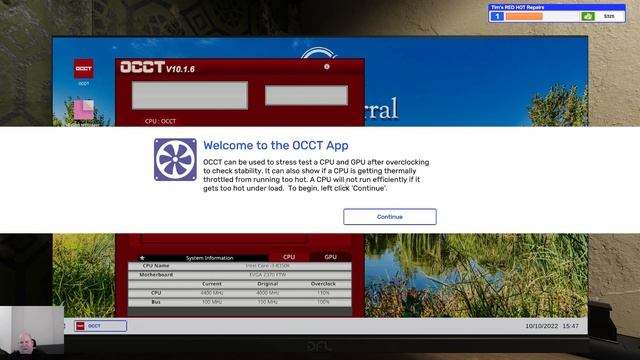Click the 'OCCT V10.1.6' window title
640x360 pixels.
coord(158,67)
